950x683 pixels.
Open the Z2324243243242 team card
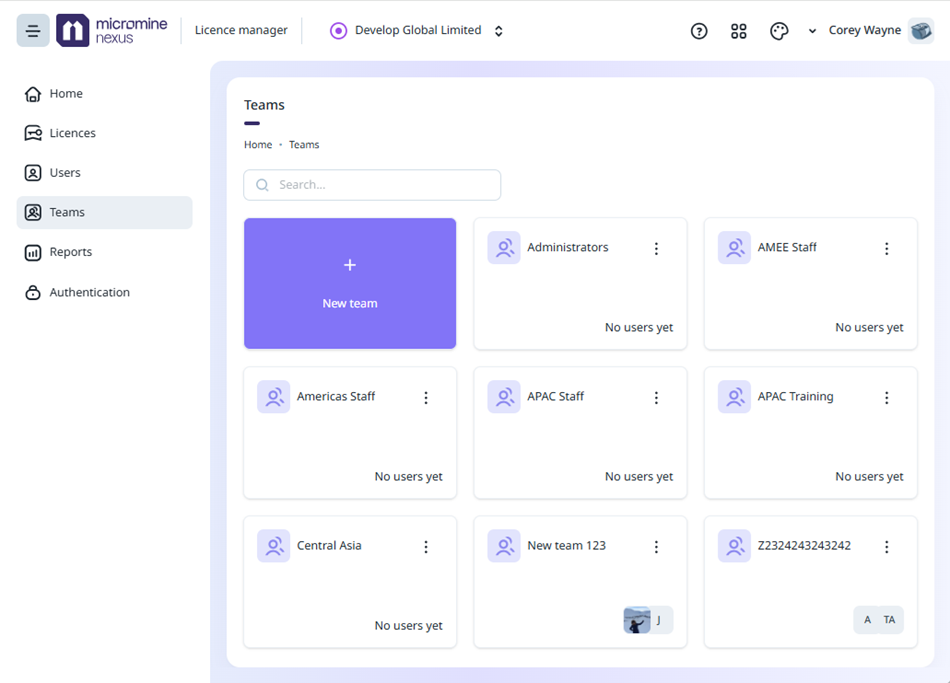pos(811,582)
